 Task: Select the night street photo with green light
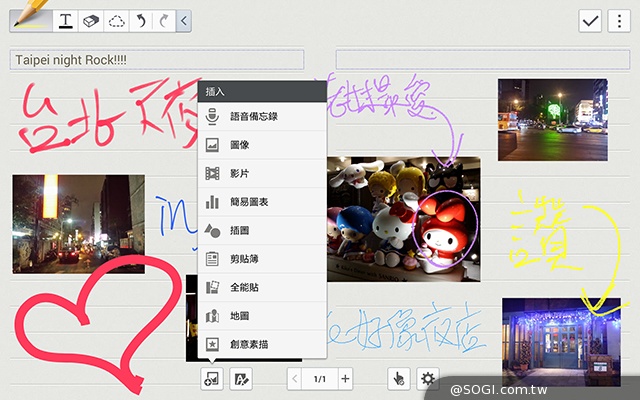point(553,120)
